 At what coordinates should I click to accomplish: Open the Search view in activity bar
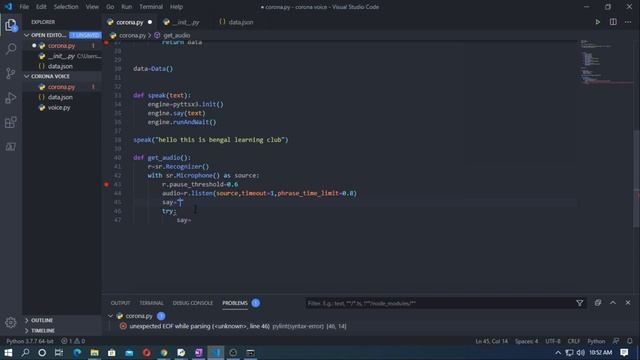tap(11, 49)
